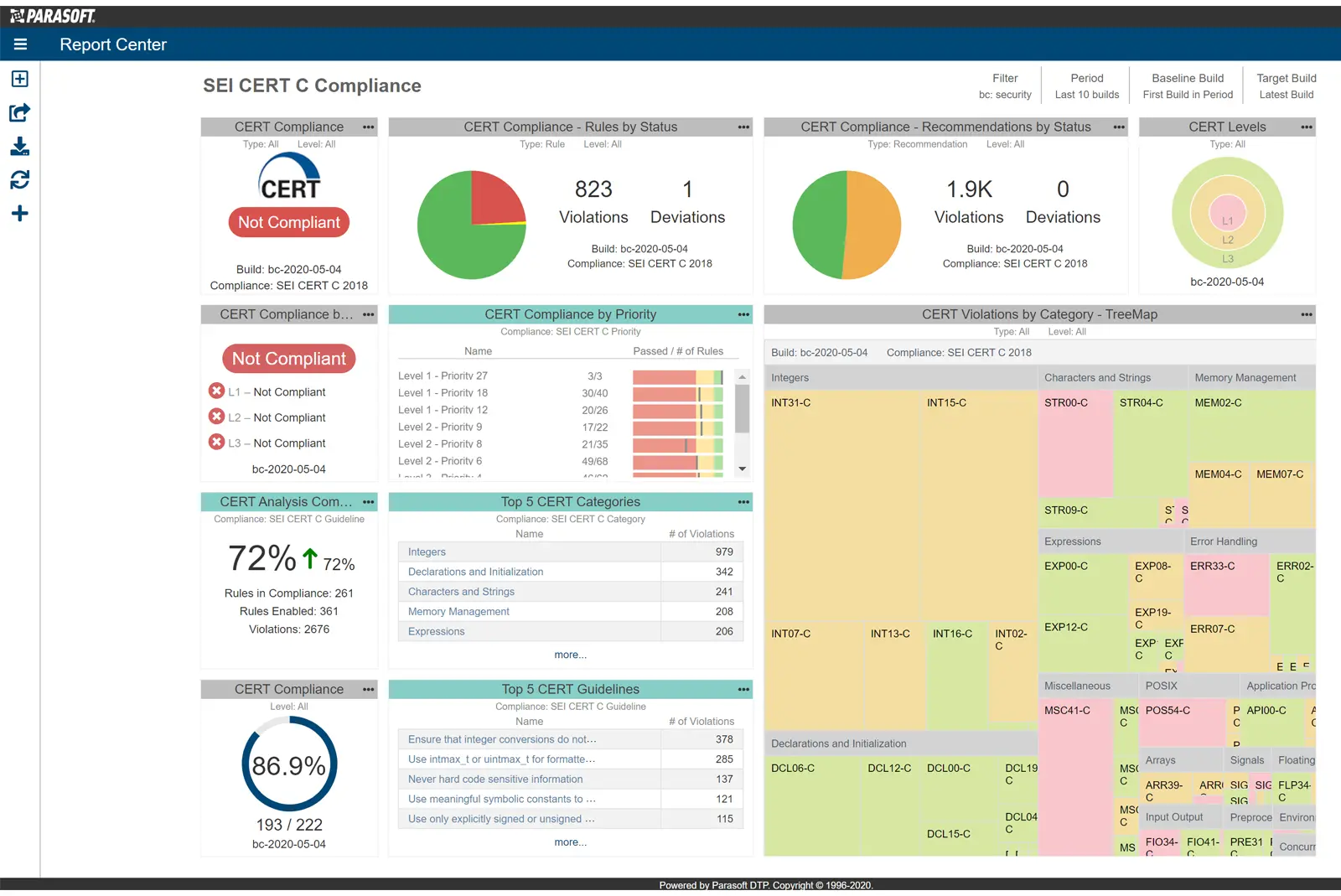Click the large Not Compliant badge above L1
The image size is (1341, 896).
(x=289, y=359)
